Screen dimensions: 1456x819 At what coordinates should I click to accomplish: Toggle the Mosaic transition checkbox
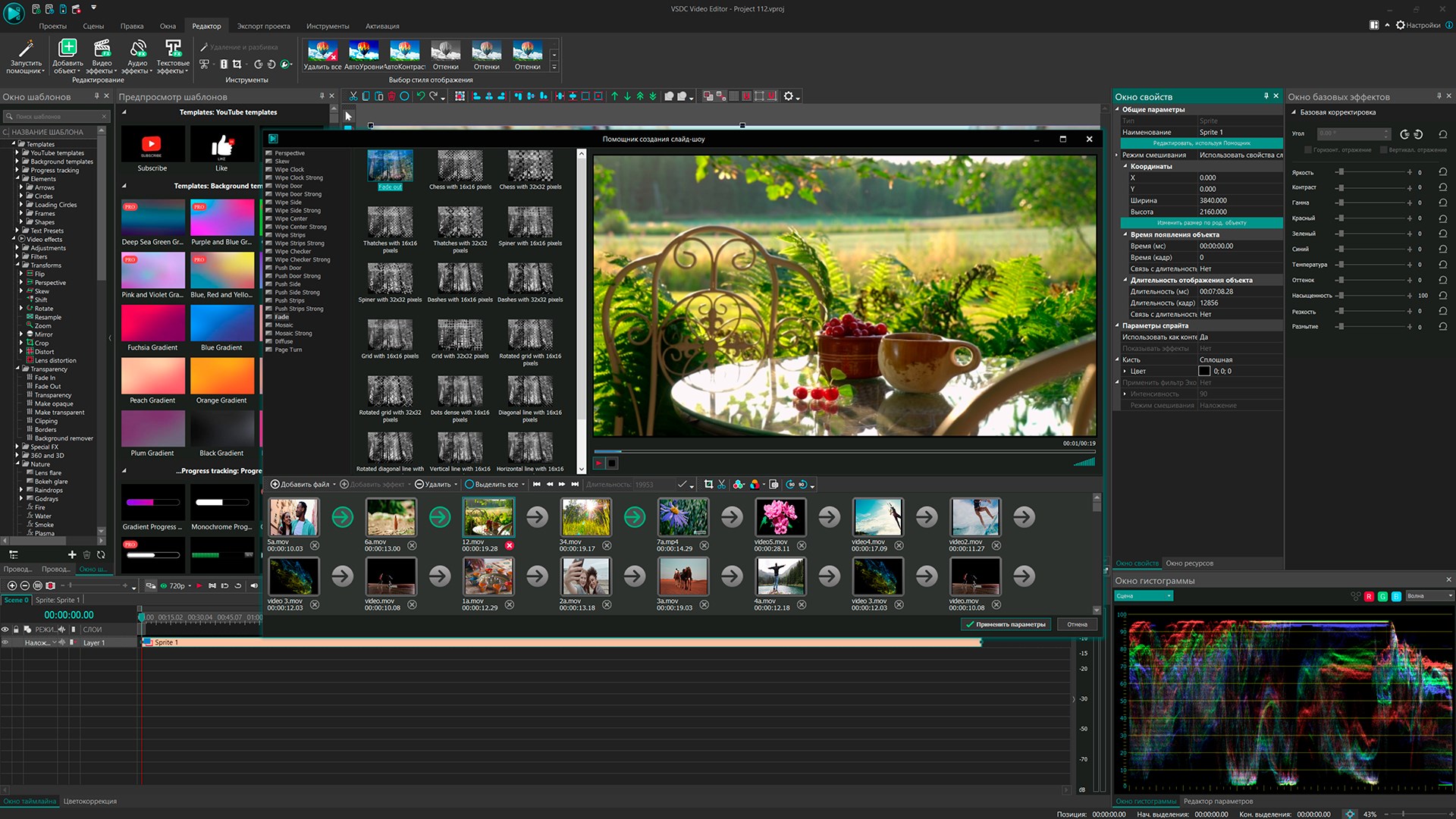[269, 325]
